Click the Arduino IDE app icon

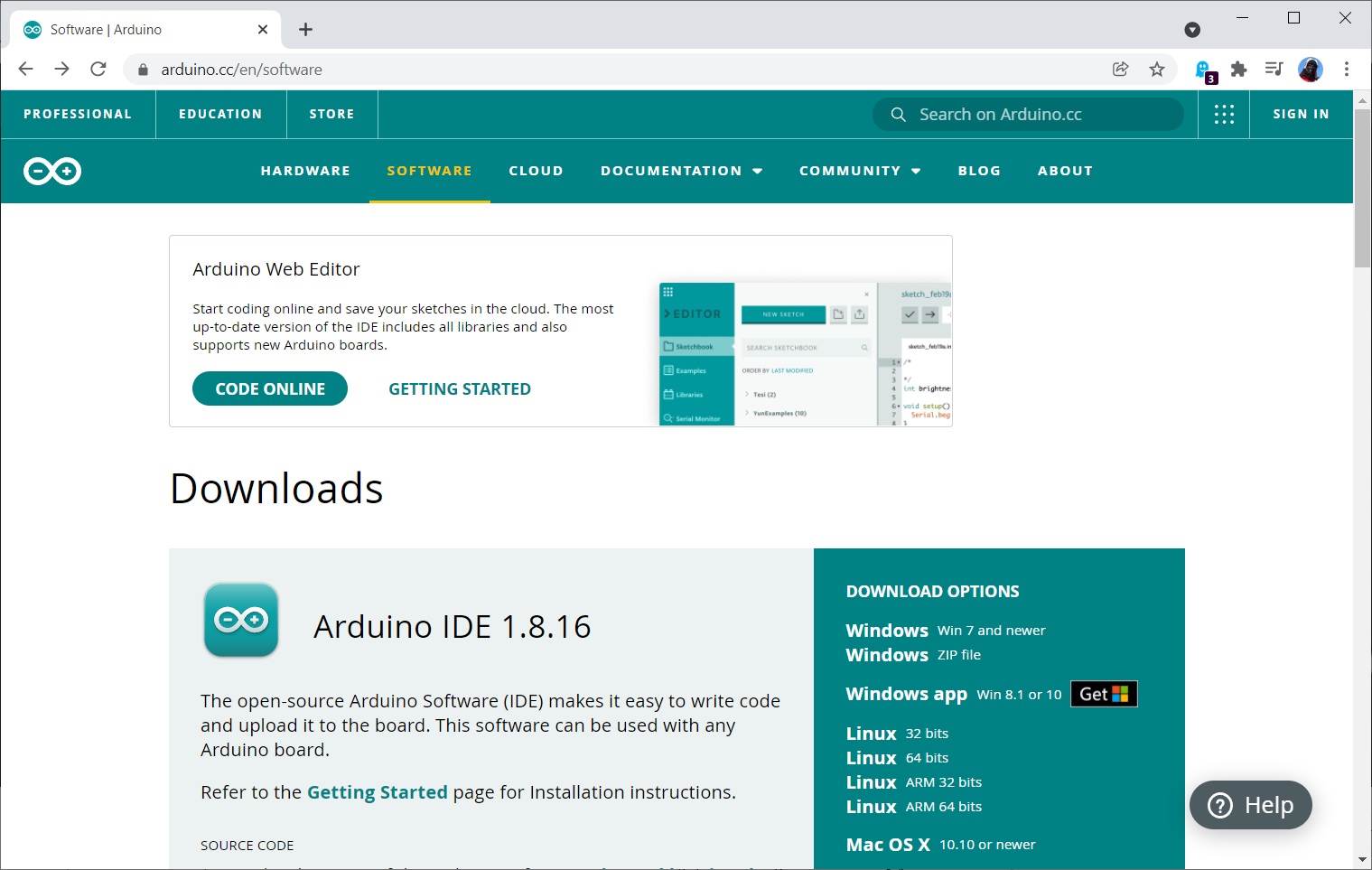point(241,620)
